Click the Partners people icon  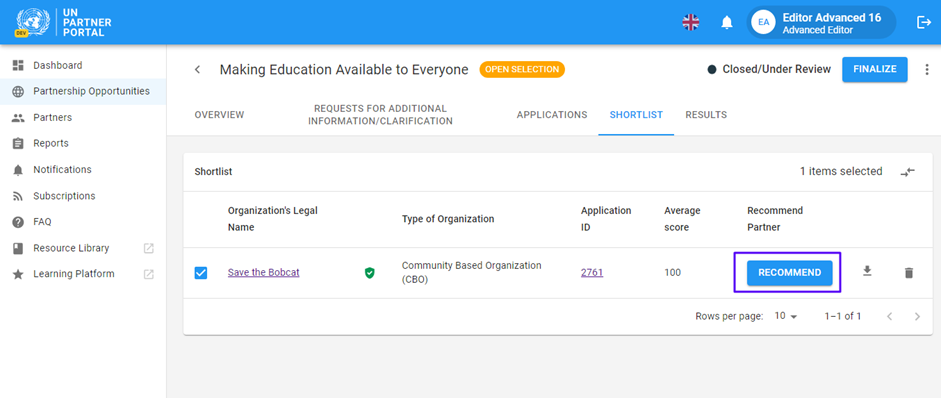pyautogui.click(x=18, y=118)
